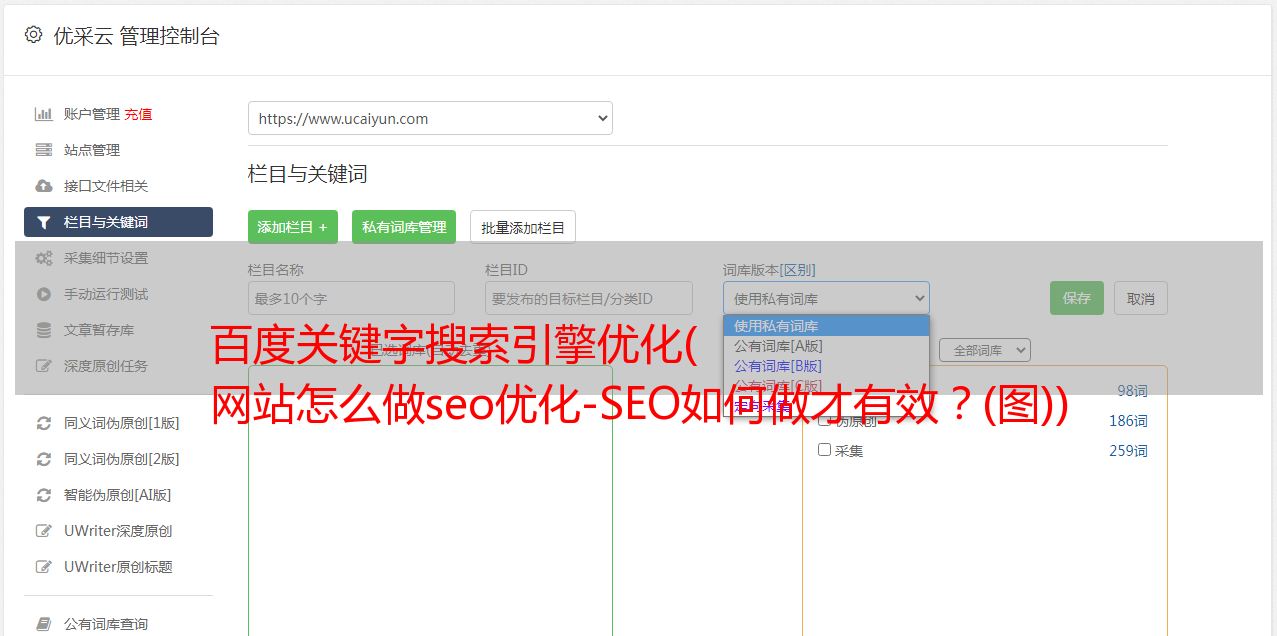Click the 词库版本[区别] label
1277x636 pixels.
769,270
